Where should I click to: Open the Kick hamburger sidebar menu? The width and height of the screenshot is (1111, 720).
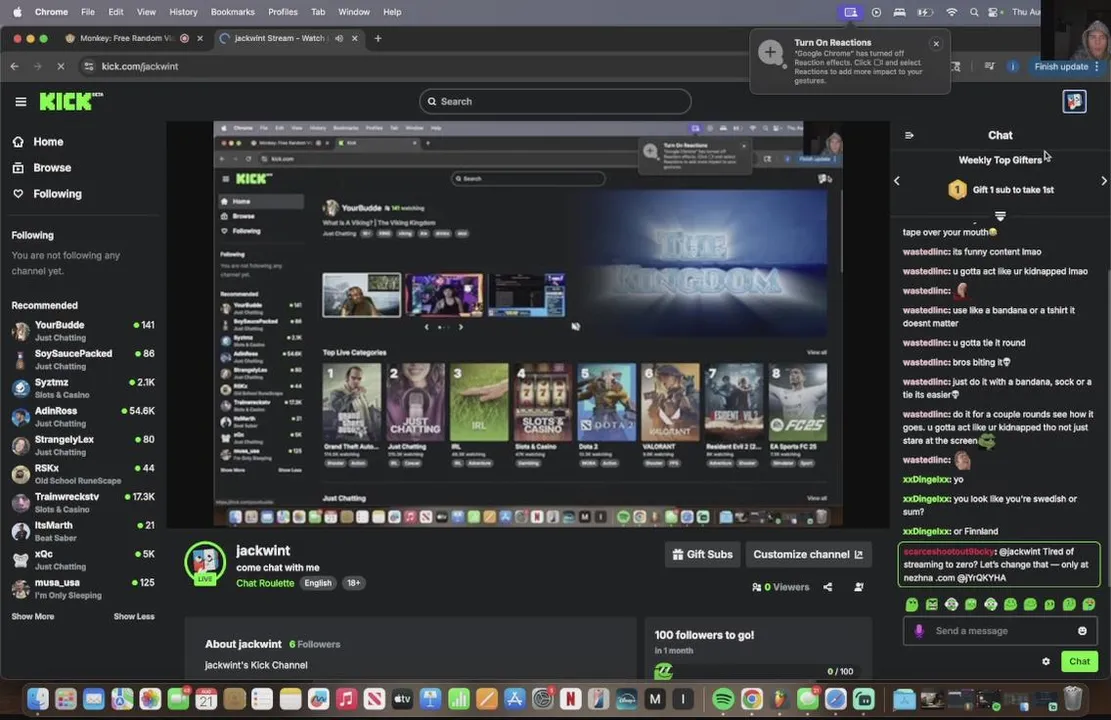coord(21,102)
